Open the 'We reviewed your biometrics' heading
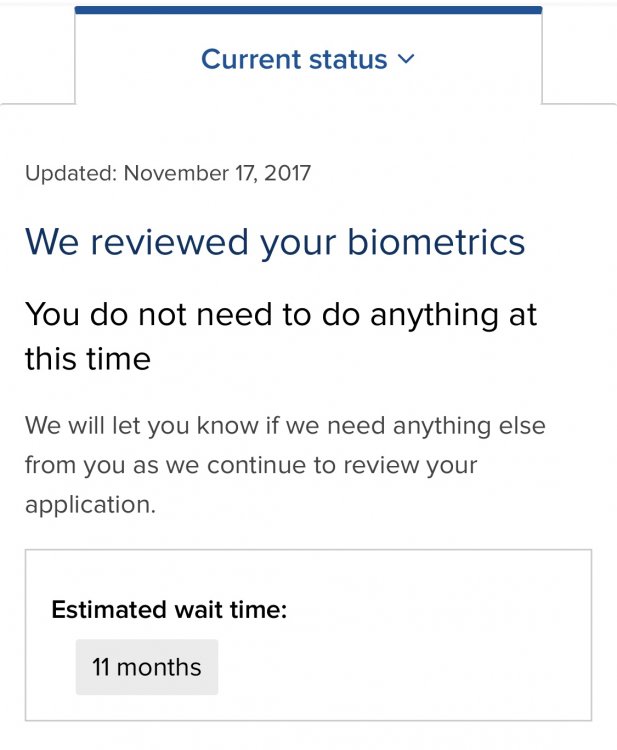Screen dimensions: 617x750 (x=274, y=242)
